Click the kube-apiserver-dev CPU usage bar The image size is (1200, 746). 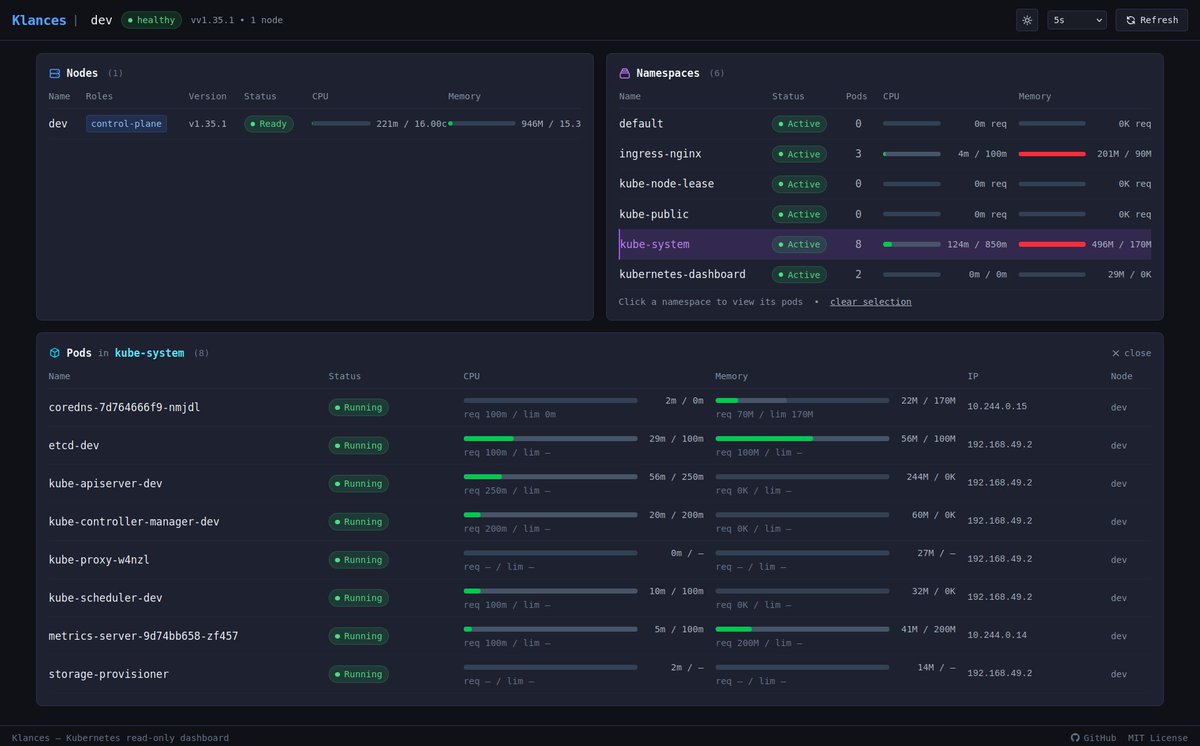550,476
